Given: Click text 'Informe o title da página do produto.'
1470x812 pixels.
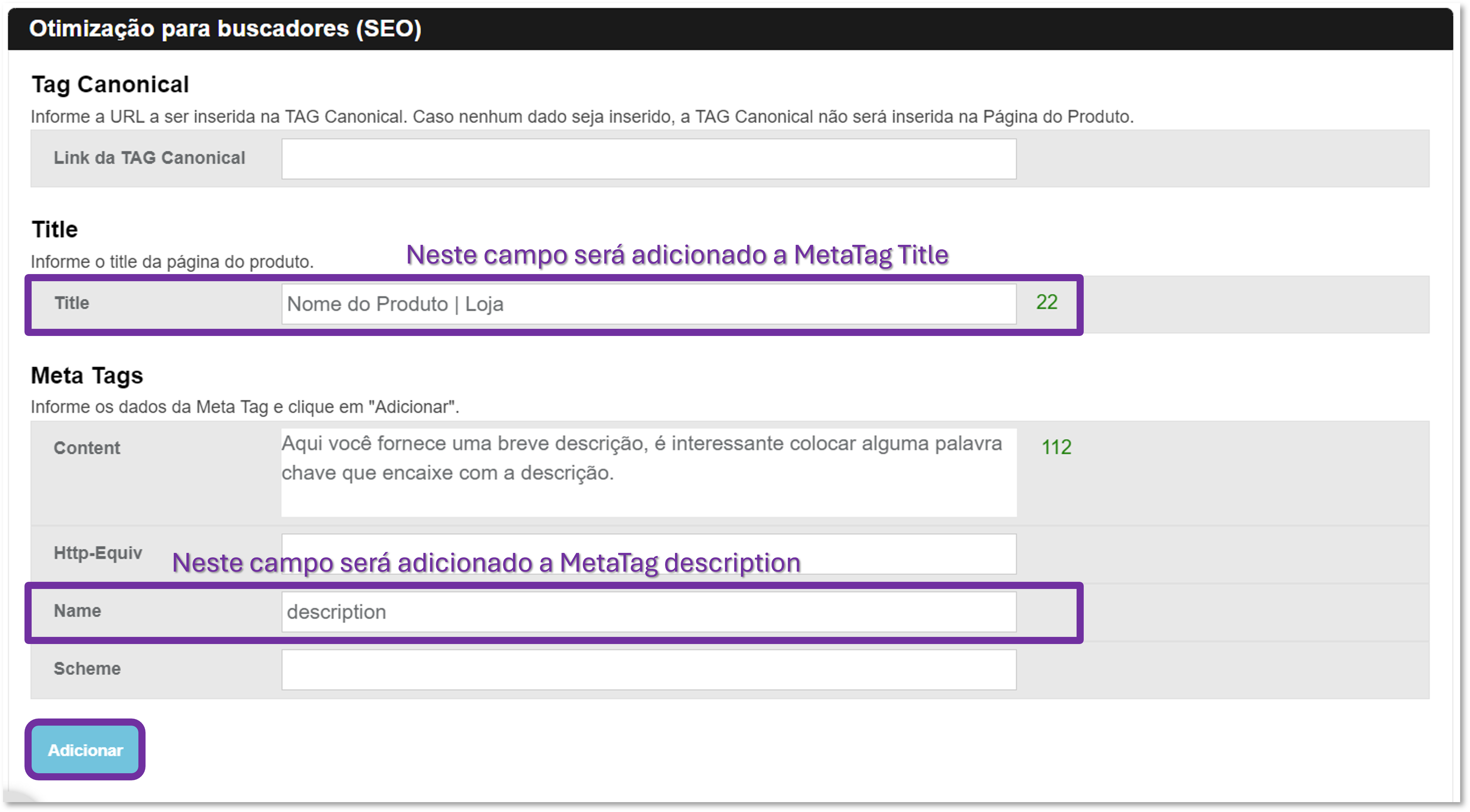Looking at the screenshot, I should coord(172,262).
